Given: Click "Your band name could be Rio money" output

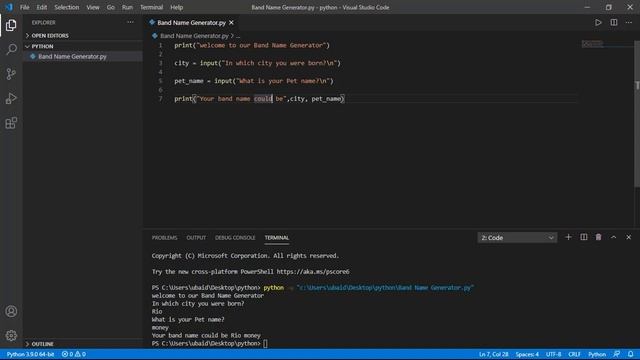Looking at the screenshot, I should [206, 336].
